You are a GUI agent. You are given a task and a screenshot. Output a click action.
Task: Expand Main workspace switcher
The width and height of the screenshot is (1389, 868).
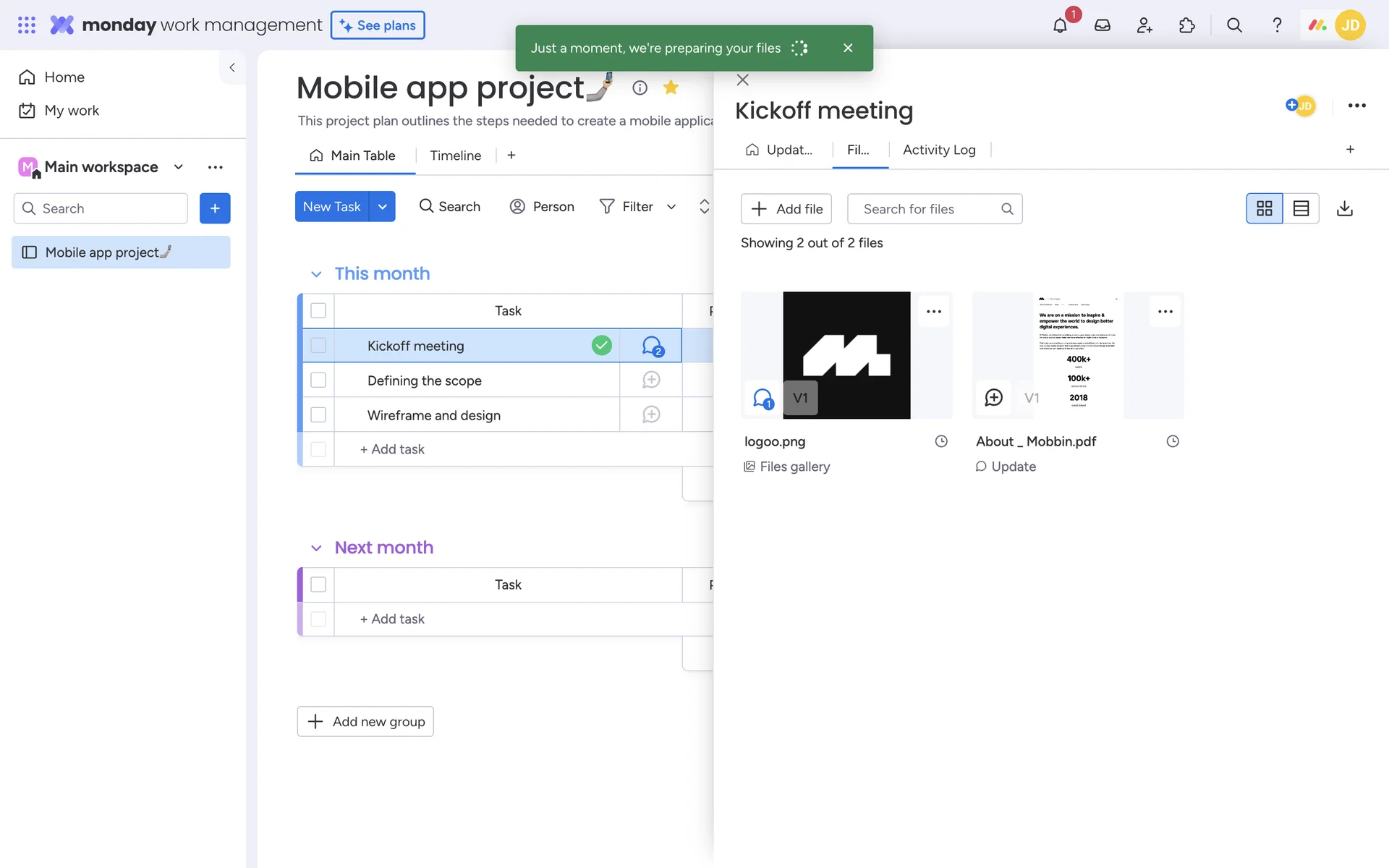pyautogui.click(x=178, y=167)
